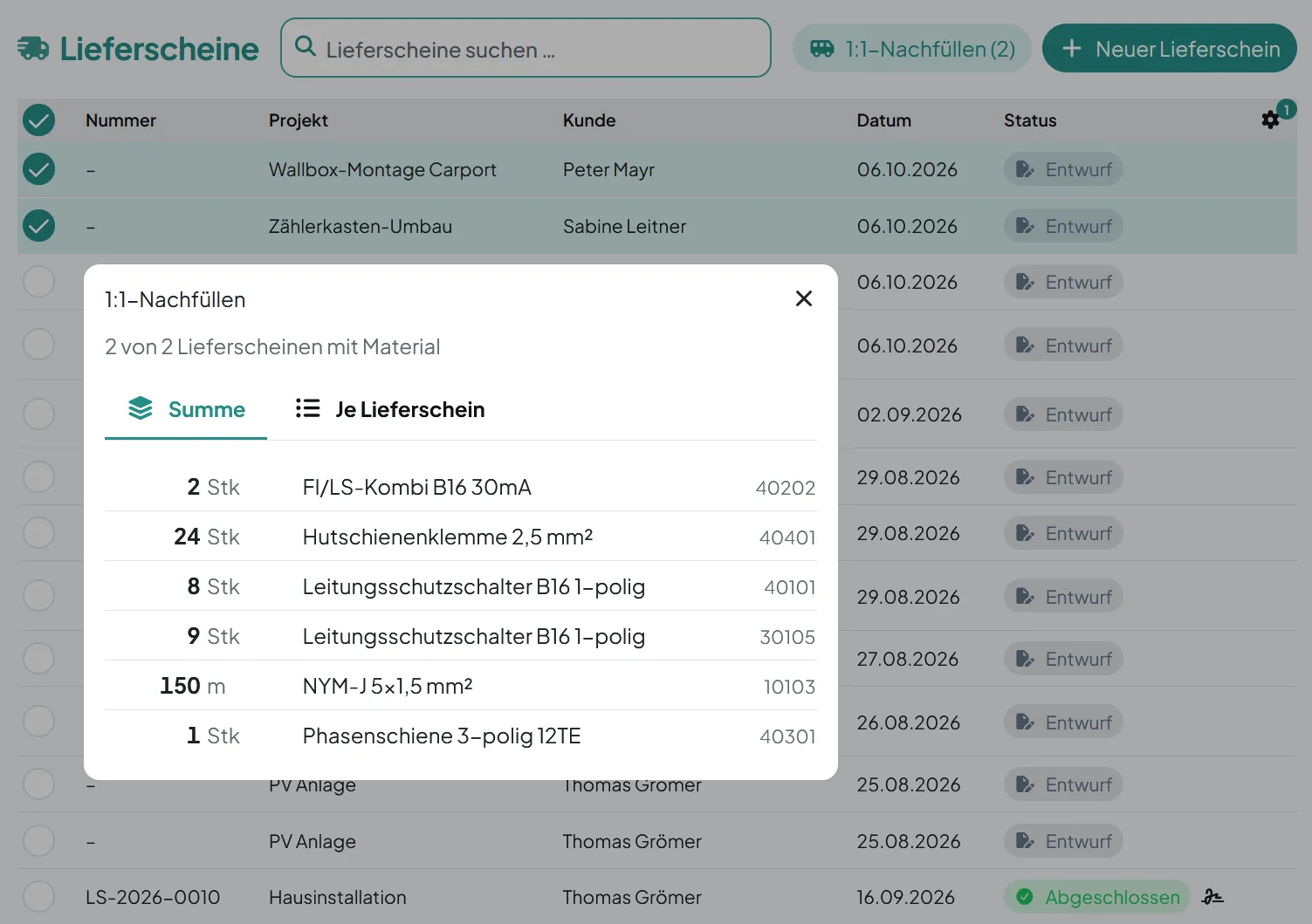Click the van icon in 1:1-Nachfüllen button
The width and height of the screenshot is (1312, 924).
tap(822, 49)
